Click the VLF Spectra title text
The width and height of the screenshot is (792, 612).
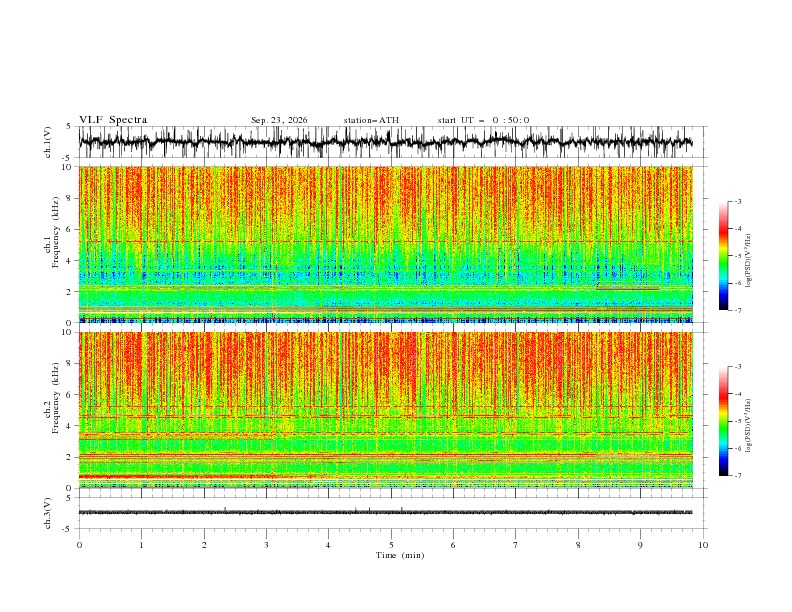[x=113, y=120]
